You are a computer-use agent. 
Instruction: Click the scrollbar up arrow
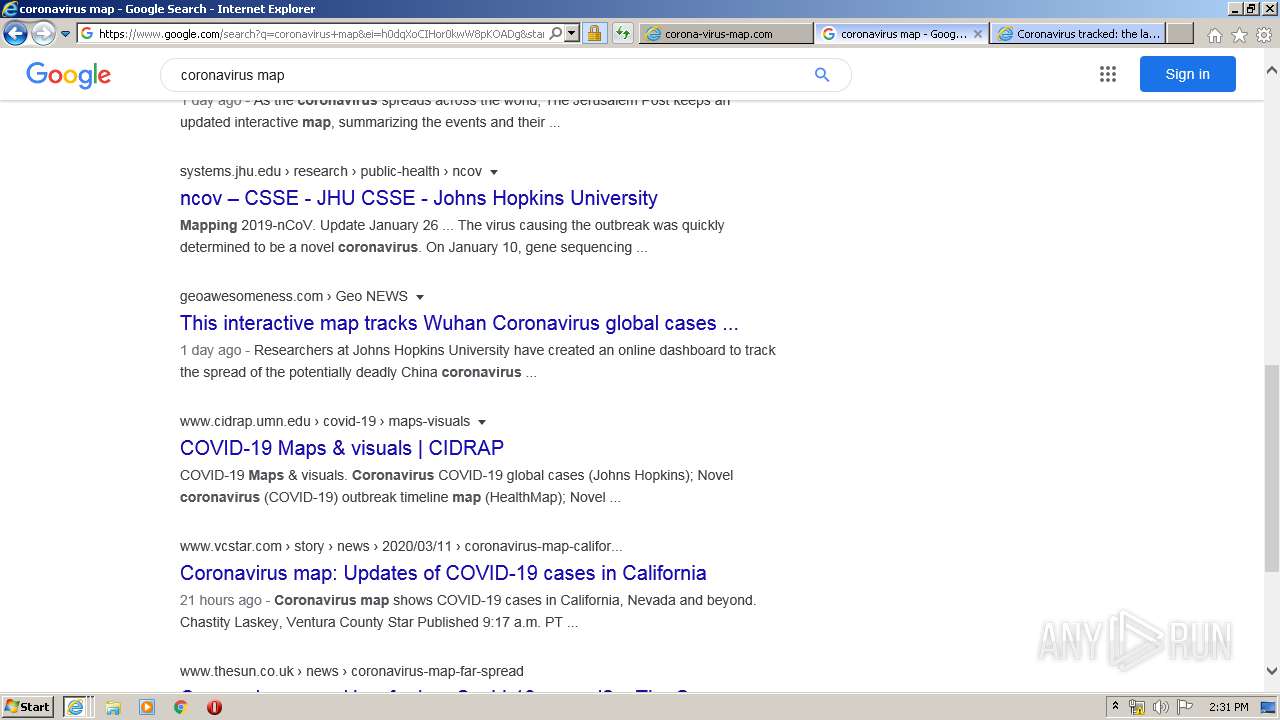[x=1271, y=71]
